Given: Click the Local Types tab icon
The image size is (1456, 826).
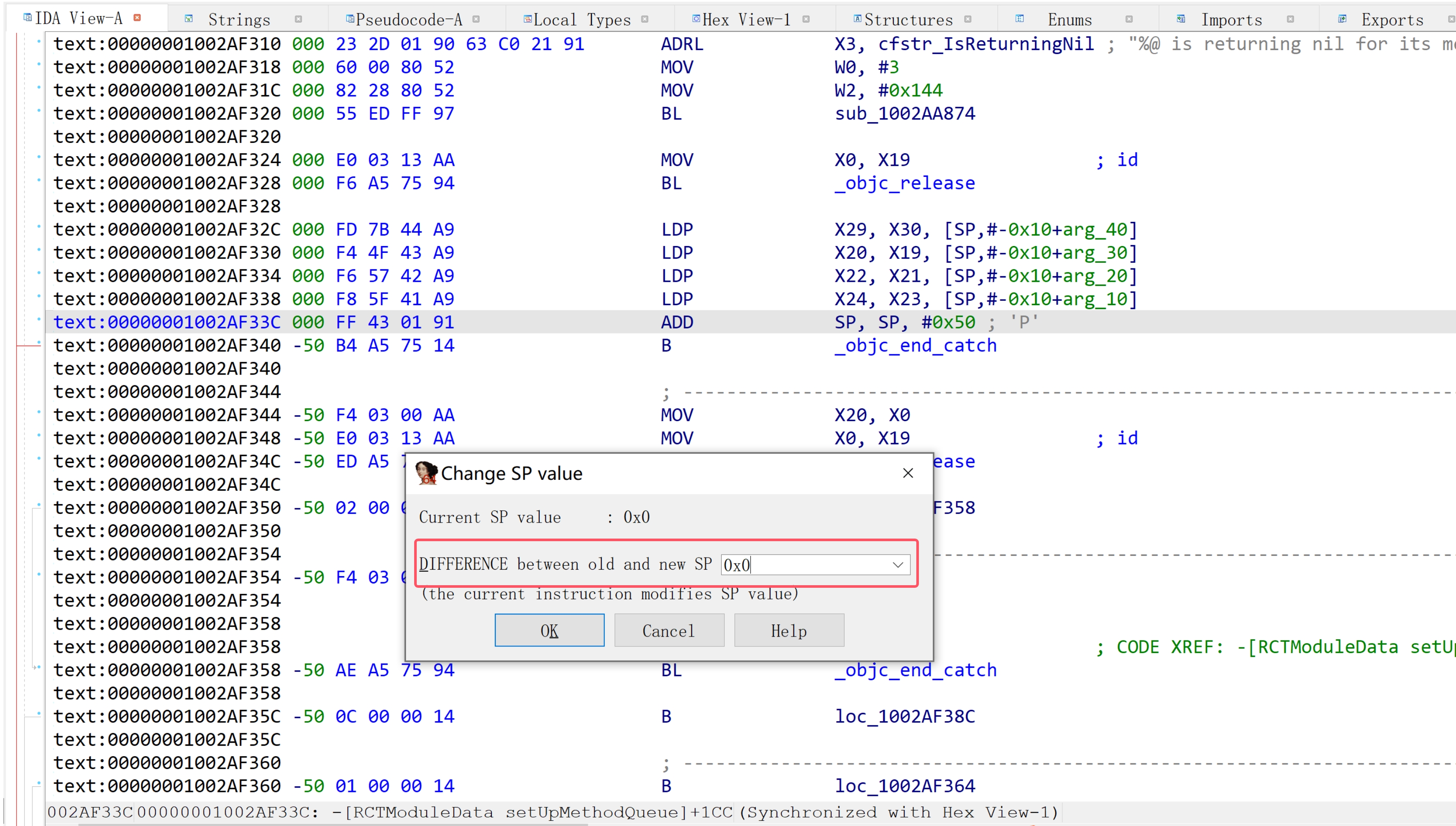Looking at the screenshot, I should tap(527, 19).
